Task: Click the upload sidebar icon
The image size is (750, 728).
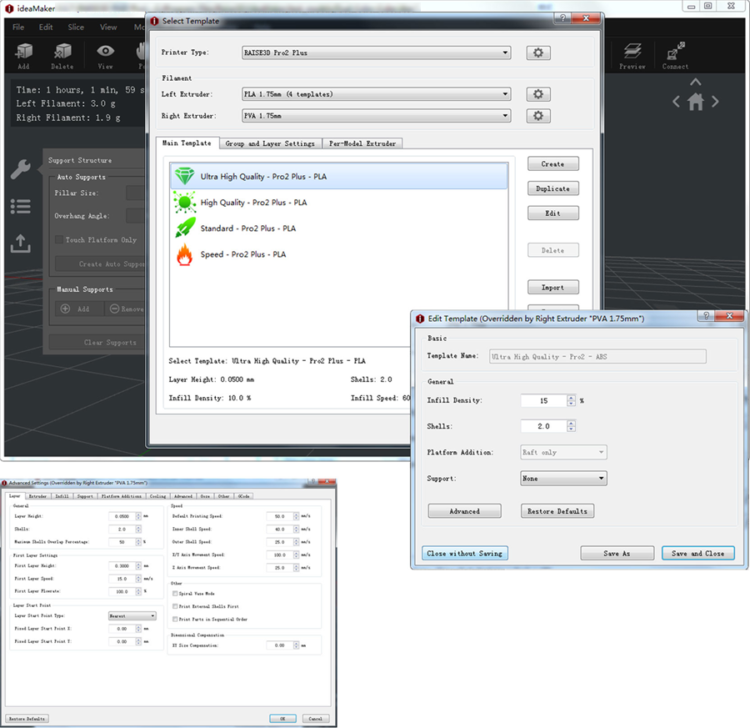Action: pos(21,243)
